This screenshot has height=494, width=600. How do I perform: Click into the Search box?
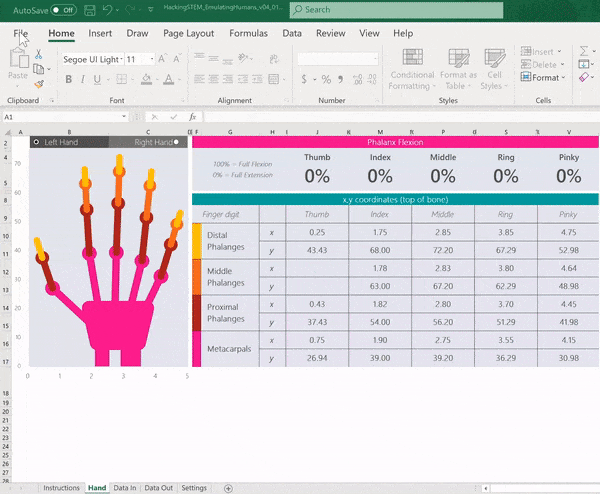coord(396,10)
